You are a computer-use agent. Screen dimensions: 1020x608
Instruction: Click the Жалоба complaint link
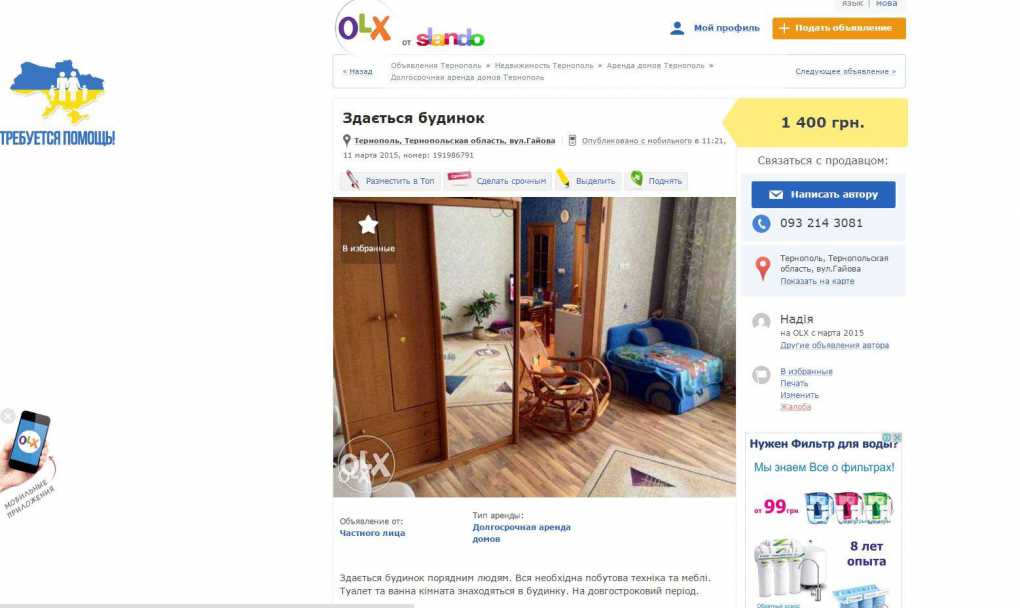point(796,407)
